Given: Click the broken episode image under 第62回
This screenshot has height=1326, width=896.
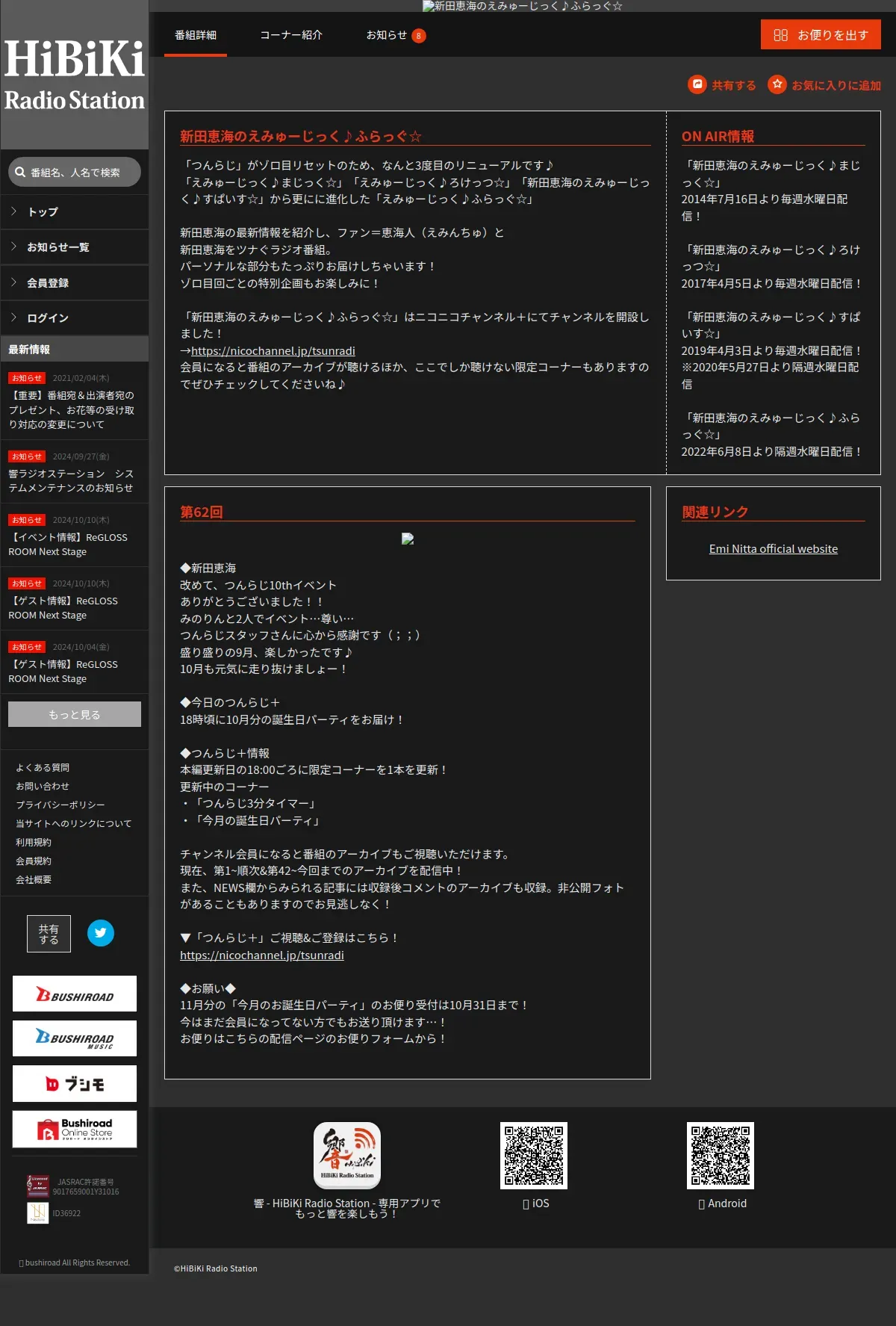Looking at the screenshot, I should click(408, 539).
